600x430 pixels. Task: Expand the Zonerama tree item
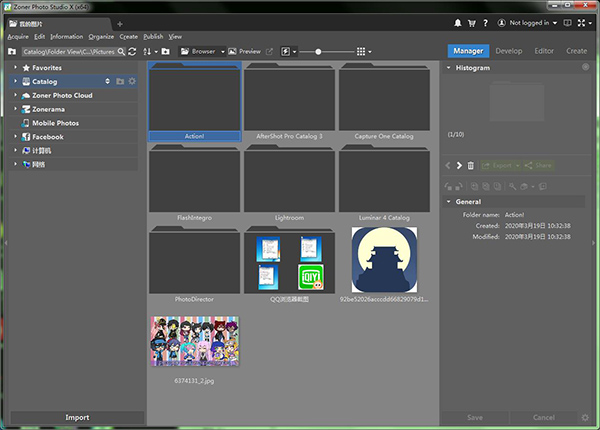15,109
